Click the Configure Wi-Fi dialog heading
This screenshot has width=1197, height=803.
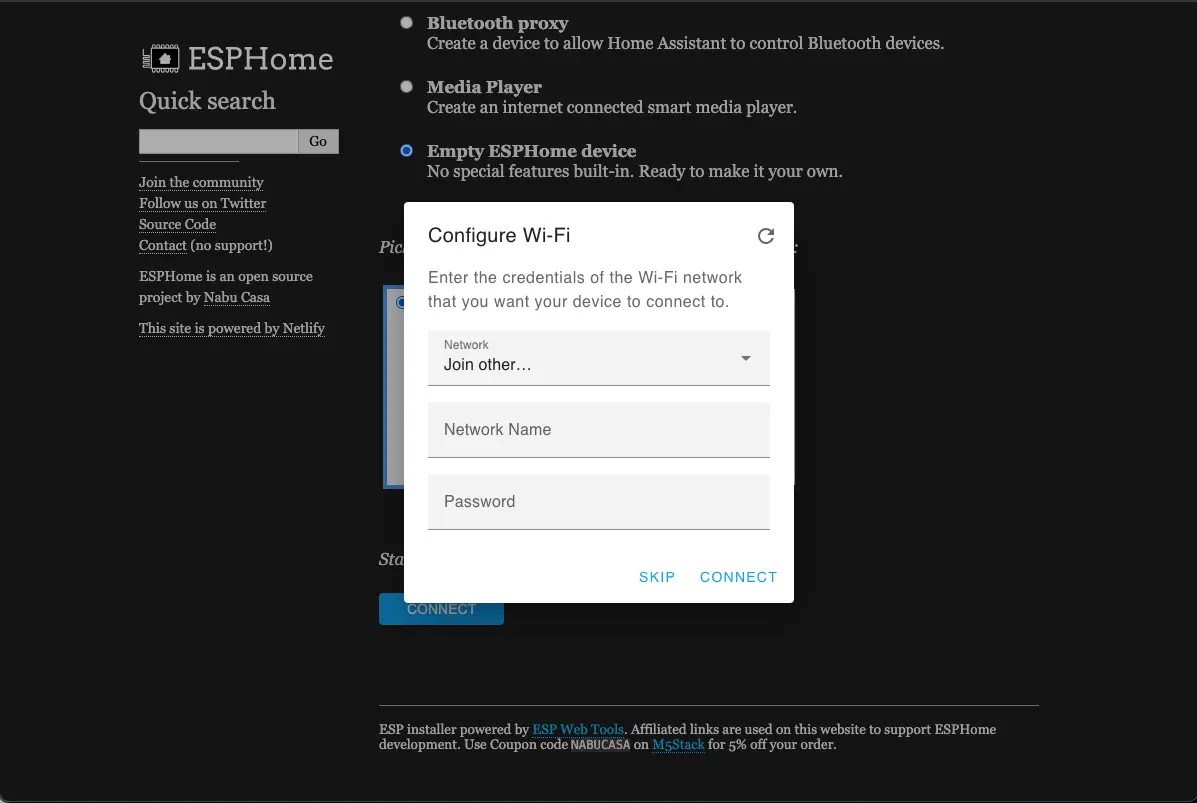coord(499,235)
